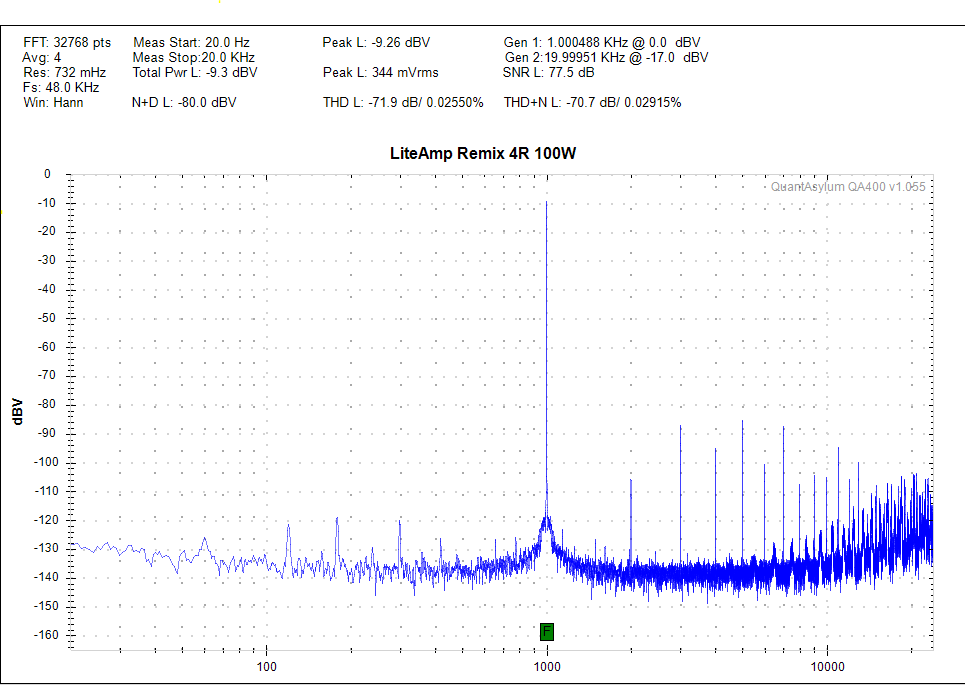
Task: Select "Gen 2:19.99951 KHz" line
Action: pos(606,58)
